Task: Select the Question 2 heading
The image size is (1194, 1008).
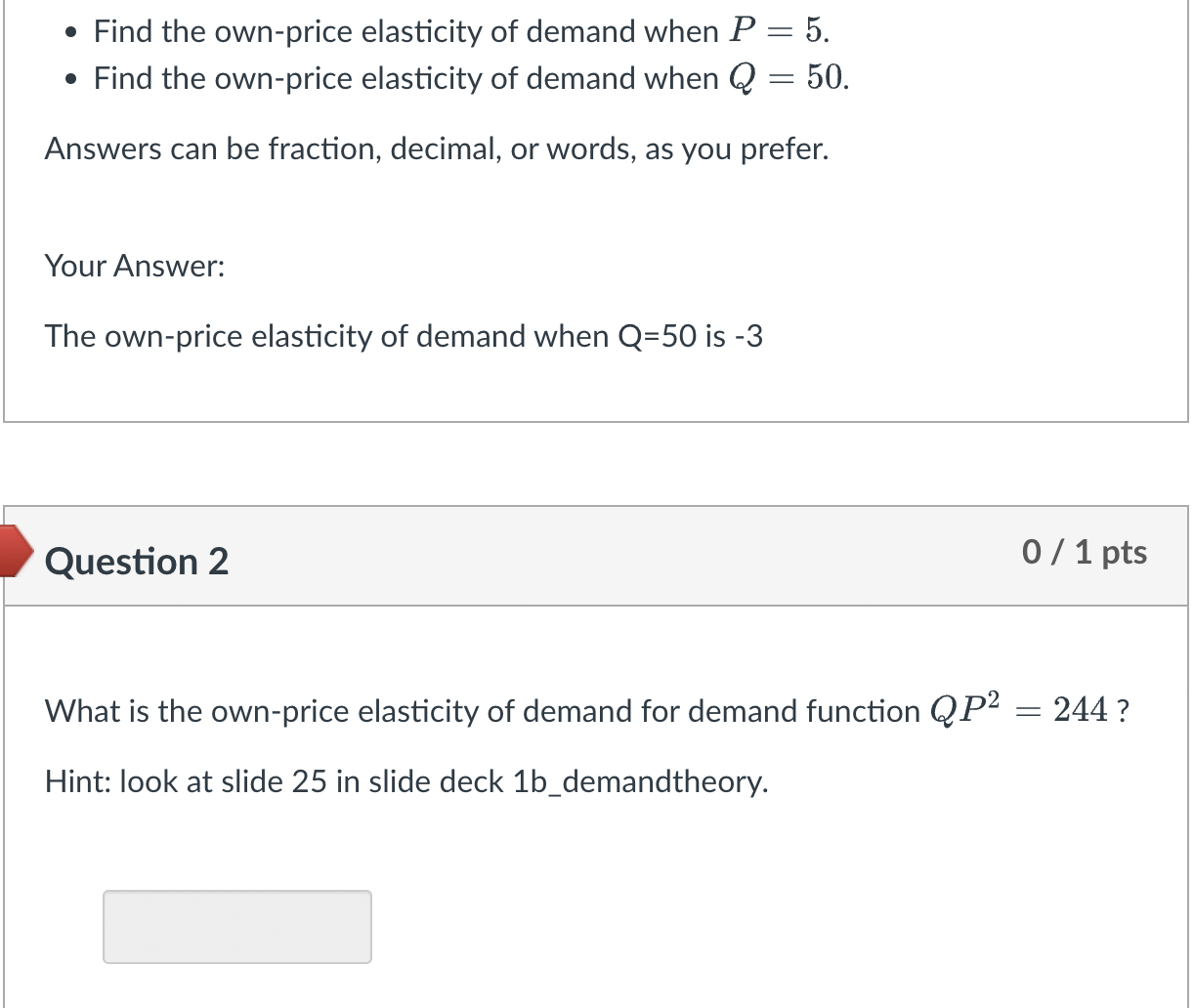Action: click(136, 561)
